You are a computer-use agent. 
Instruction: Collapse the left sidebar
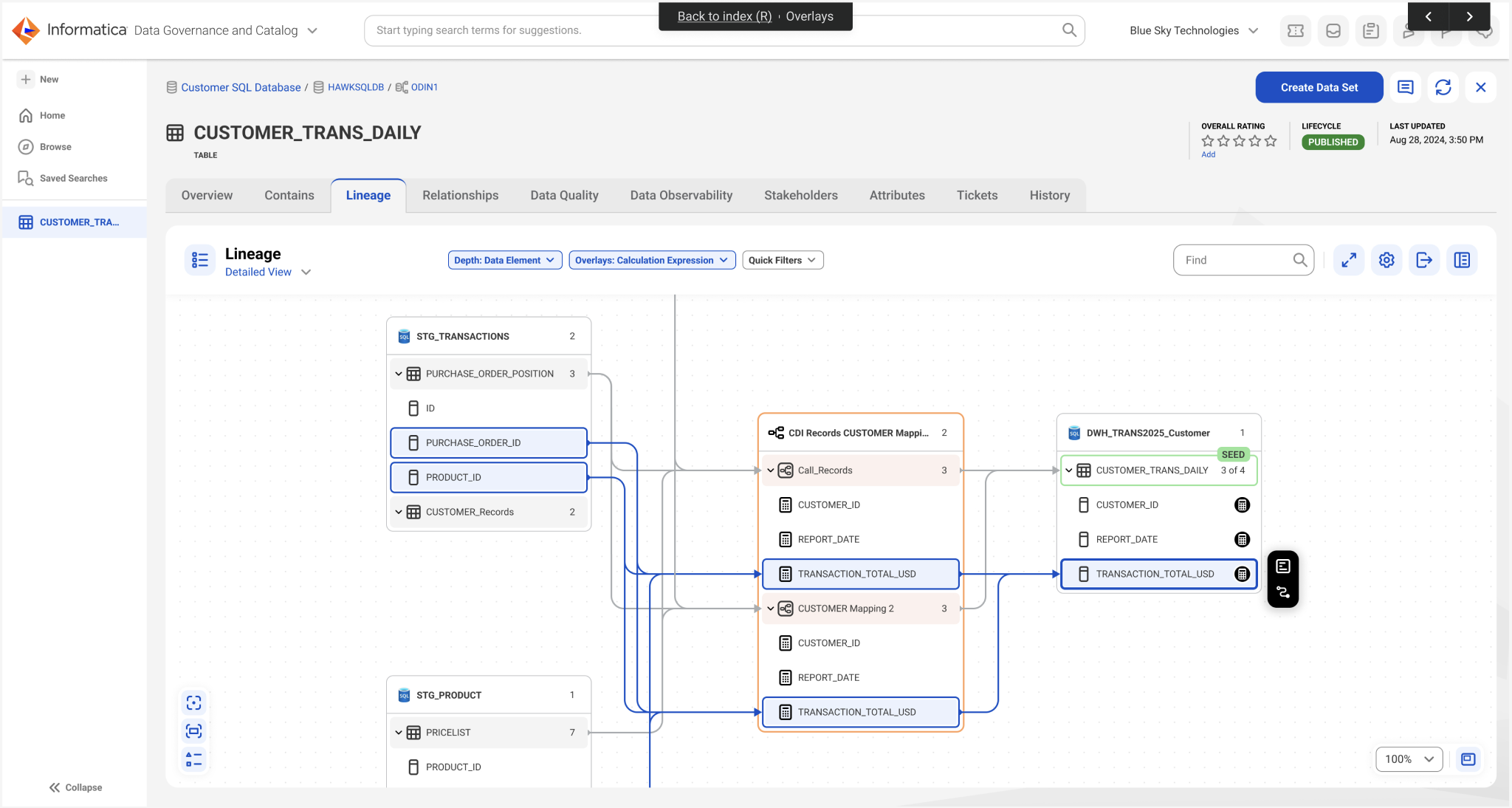pos(75,787)
